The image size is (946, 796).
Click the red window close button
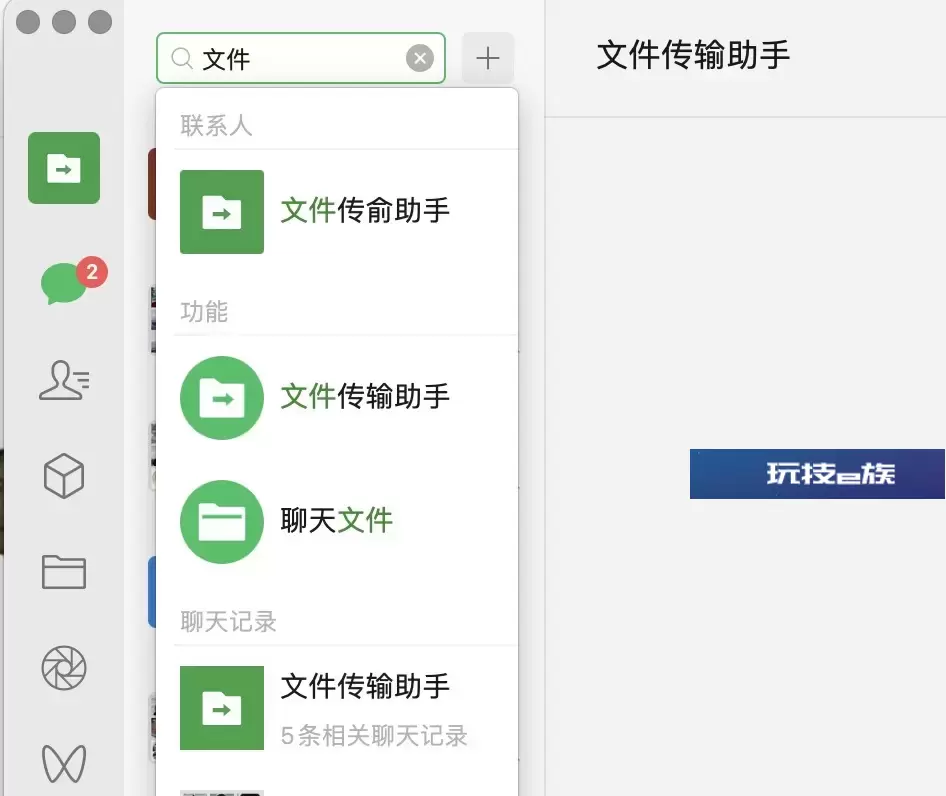point(28,22)
